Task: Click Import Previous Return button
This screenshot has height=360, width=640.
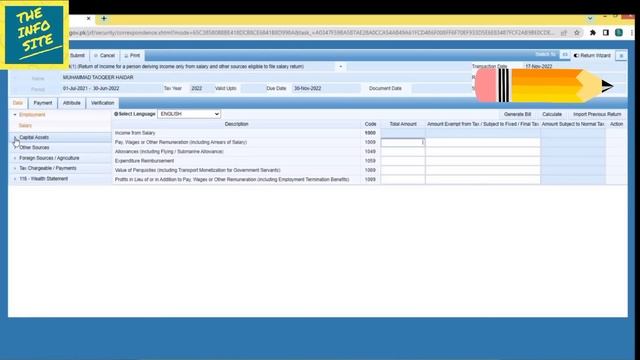Action: (x=597, y=114)
